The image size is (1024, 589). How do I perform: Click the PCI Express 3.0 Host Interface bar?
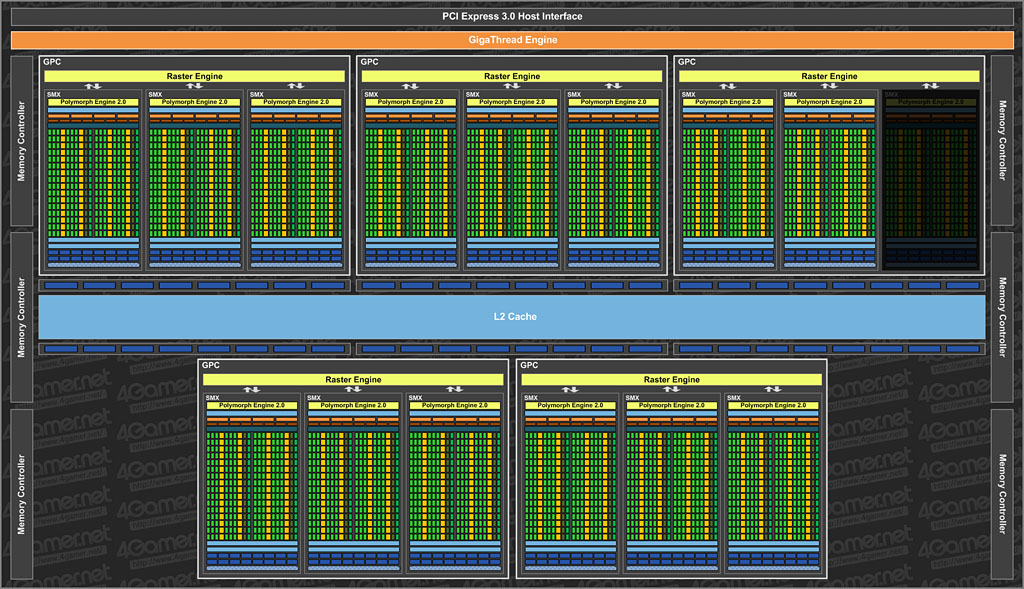(512, 16)
